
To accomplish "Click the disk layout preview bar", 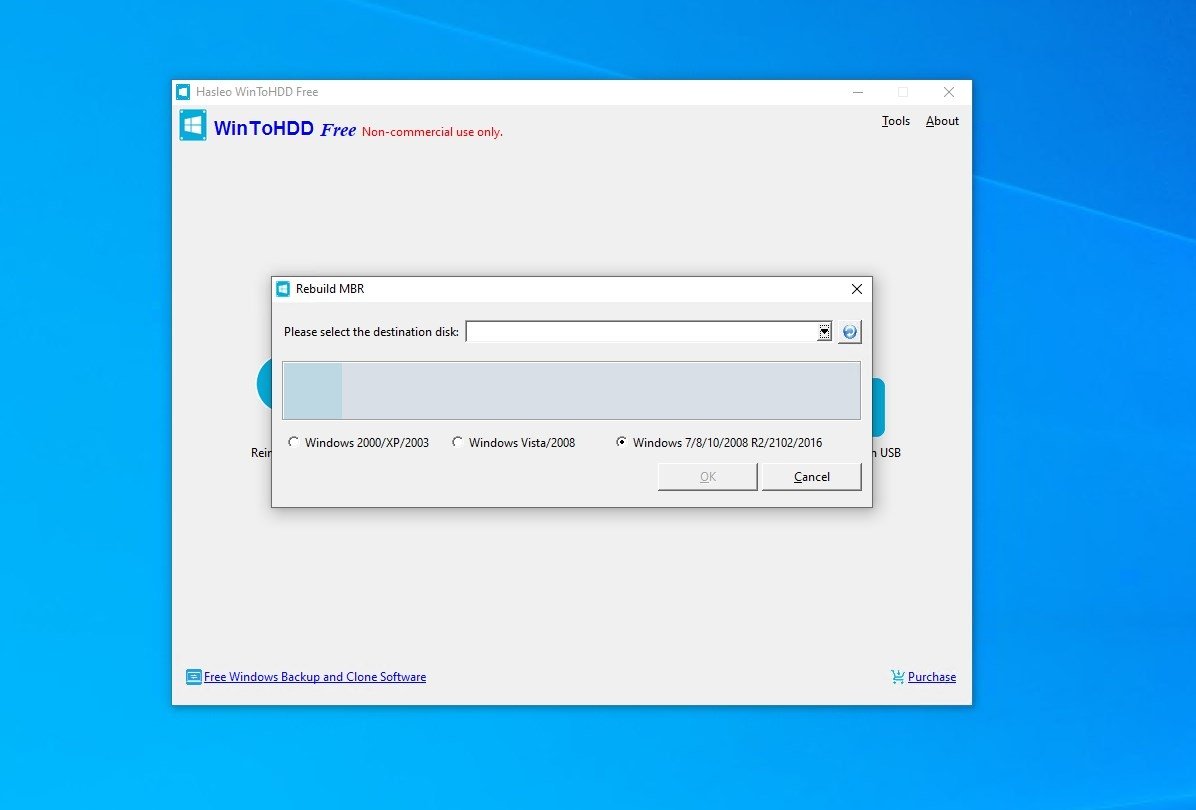I will [571, 391].
